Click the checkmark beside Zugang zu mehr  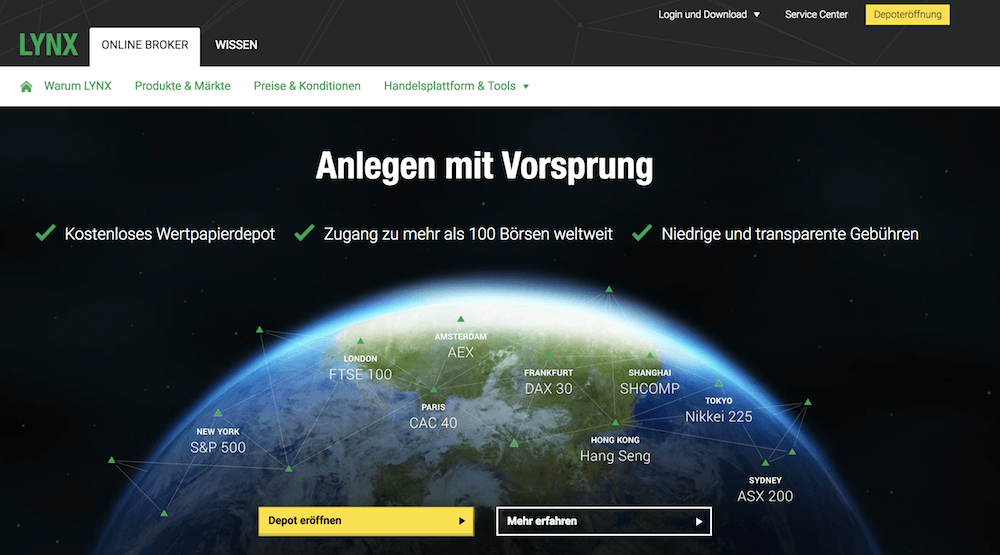(304, 233)
